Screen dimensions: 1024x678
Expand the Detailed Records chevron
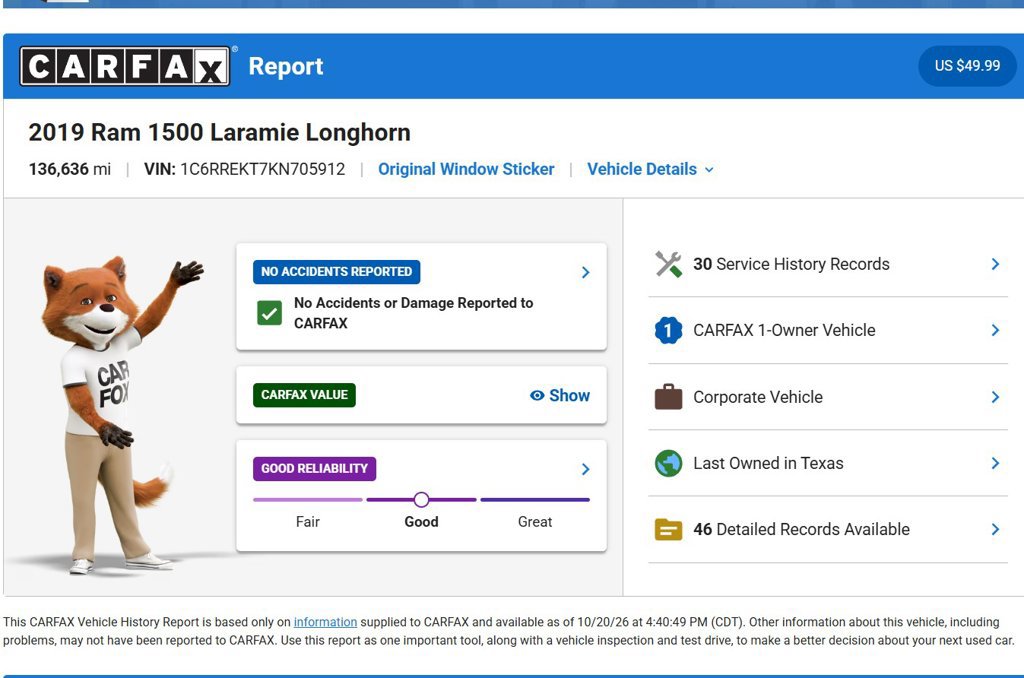pos(995,529)
